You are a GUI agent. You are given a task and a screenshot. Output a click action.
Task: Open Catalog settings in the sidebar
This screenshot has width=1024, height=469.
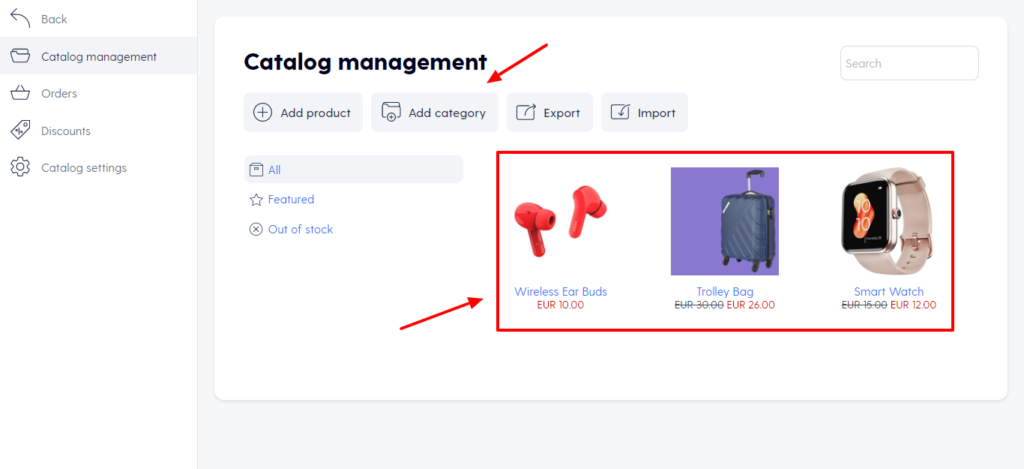[x=84, y=168]
